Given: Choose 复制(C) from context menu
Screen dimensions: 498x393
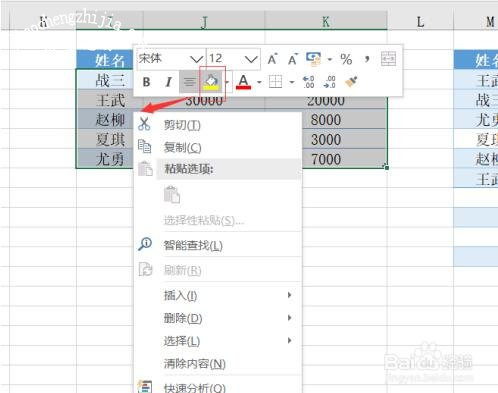Looking at the screenshot, I should (182, 147).
